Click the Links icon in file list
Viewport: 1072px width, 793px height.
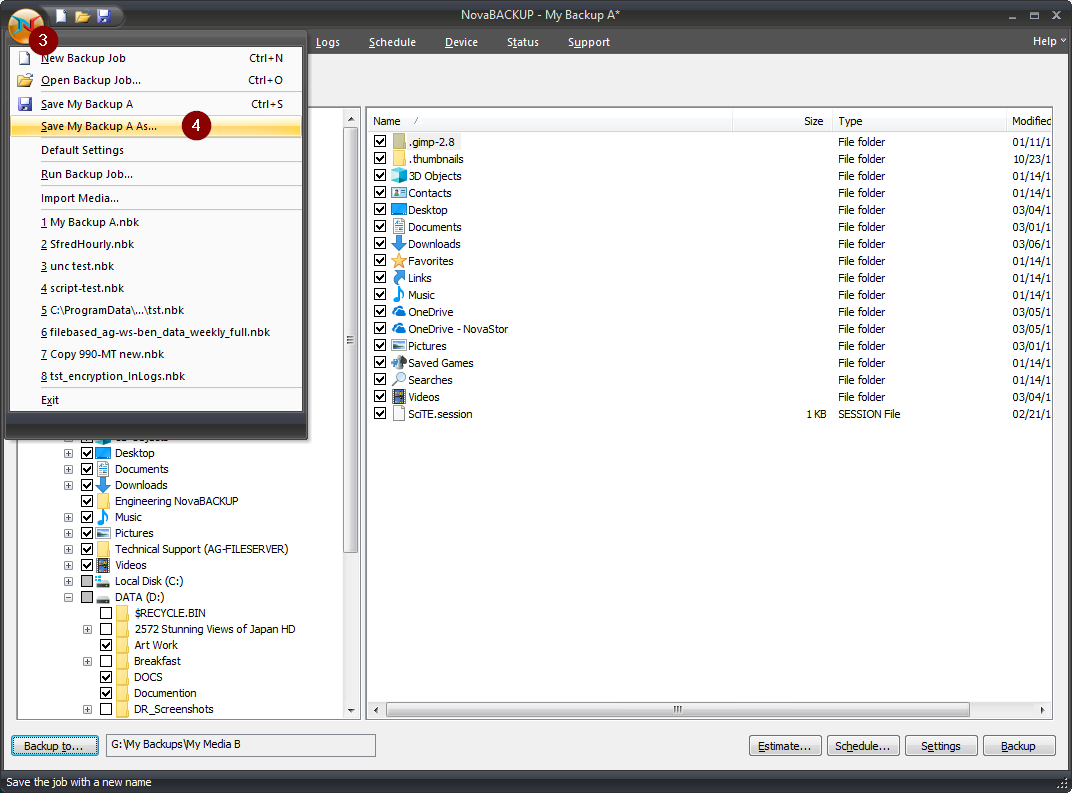399,278
